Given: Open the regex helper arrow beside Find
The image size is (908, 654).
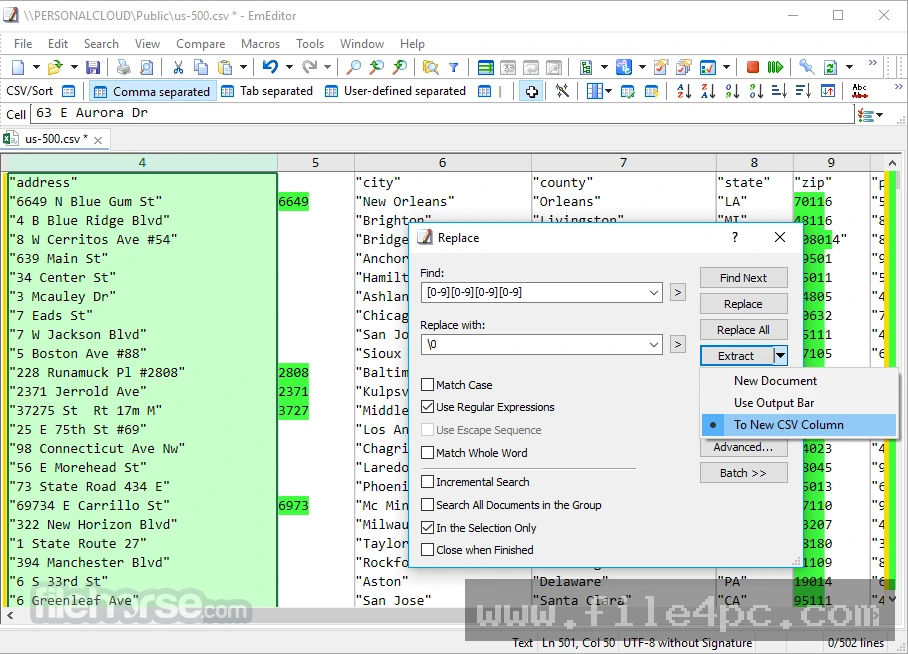Looking at the screenshot, I should click(678, 293).
